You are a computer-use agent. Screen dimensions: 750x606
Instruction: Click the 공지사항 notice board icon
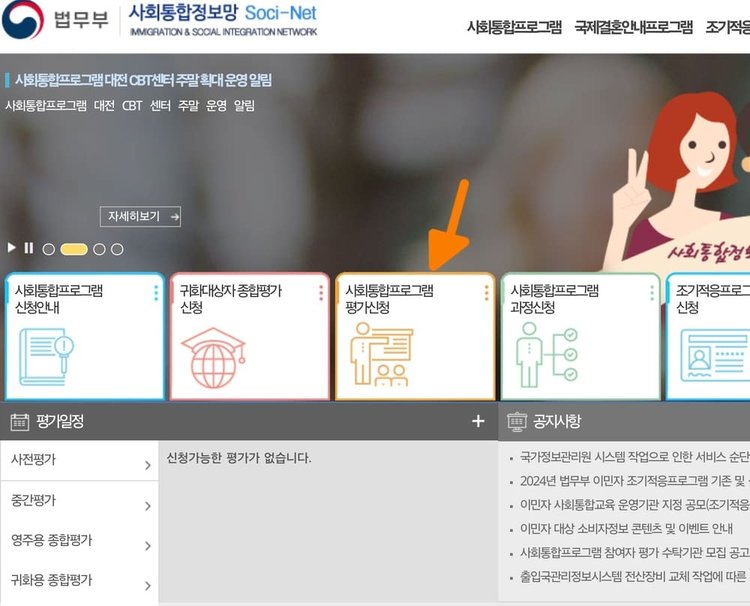pos(517,422)
